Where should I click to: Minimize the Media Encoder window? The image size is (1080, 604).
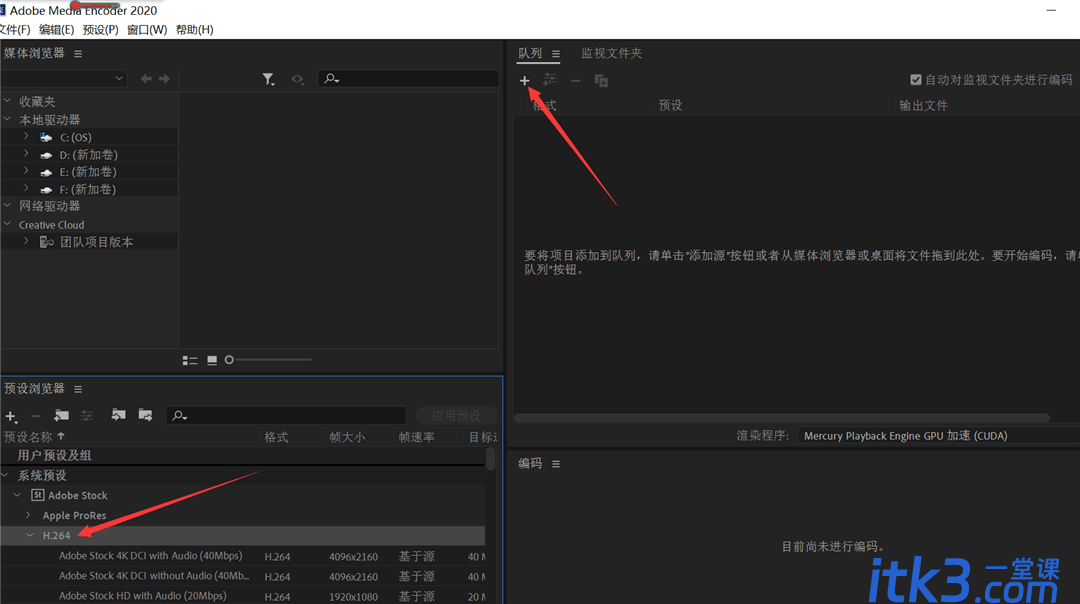tap(1051, 10)
